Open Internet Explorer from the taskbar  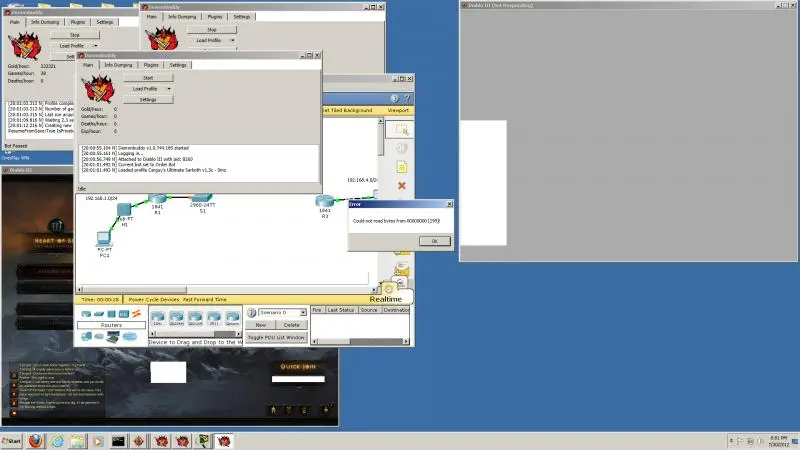(x=56, y=441)
